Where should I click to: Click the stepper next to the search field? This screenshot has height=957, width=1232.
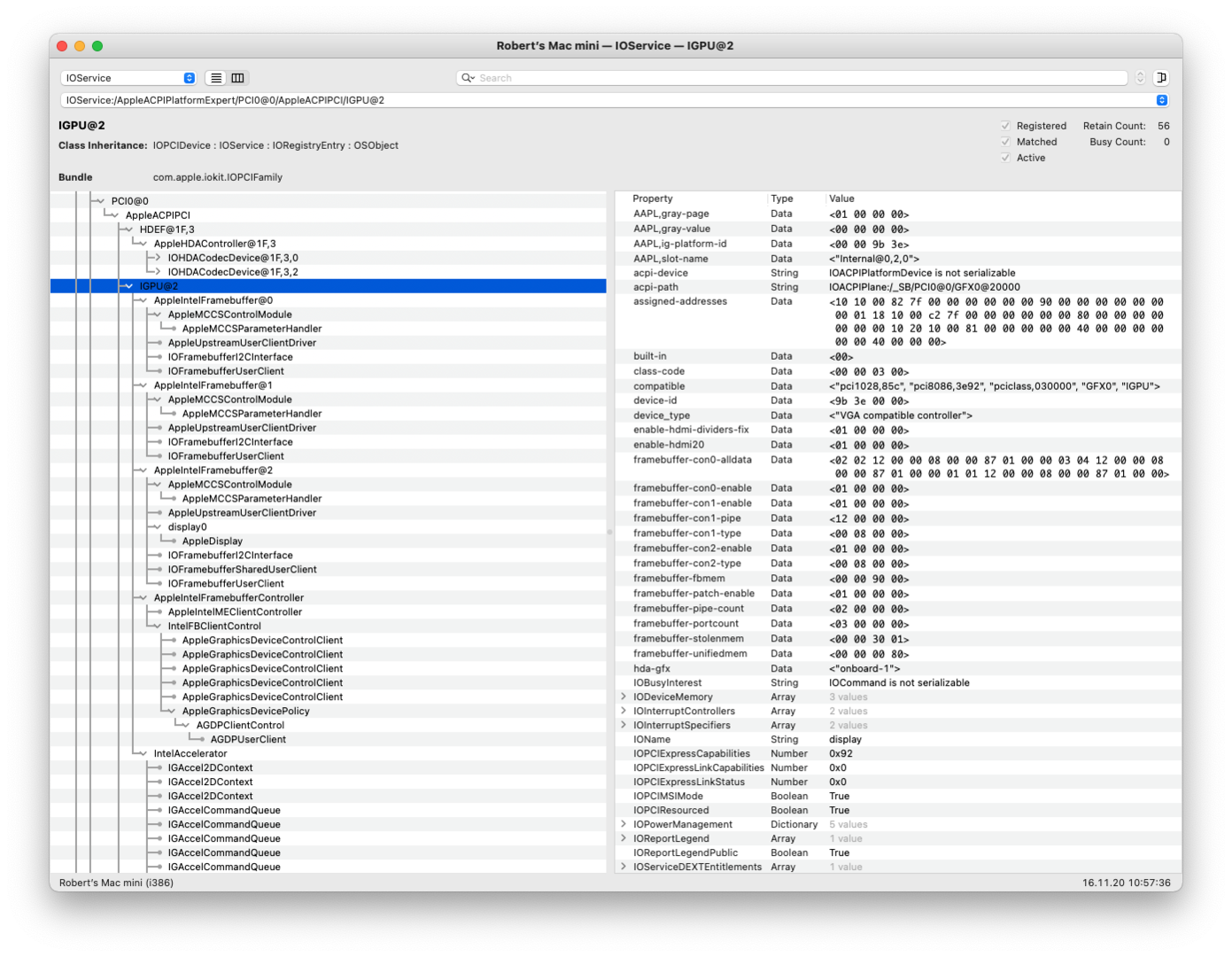coord(1141,78)
